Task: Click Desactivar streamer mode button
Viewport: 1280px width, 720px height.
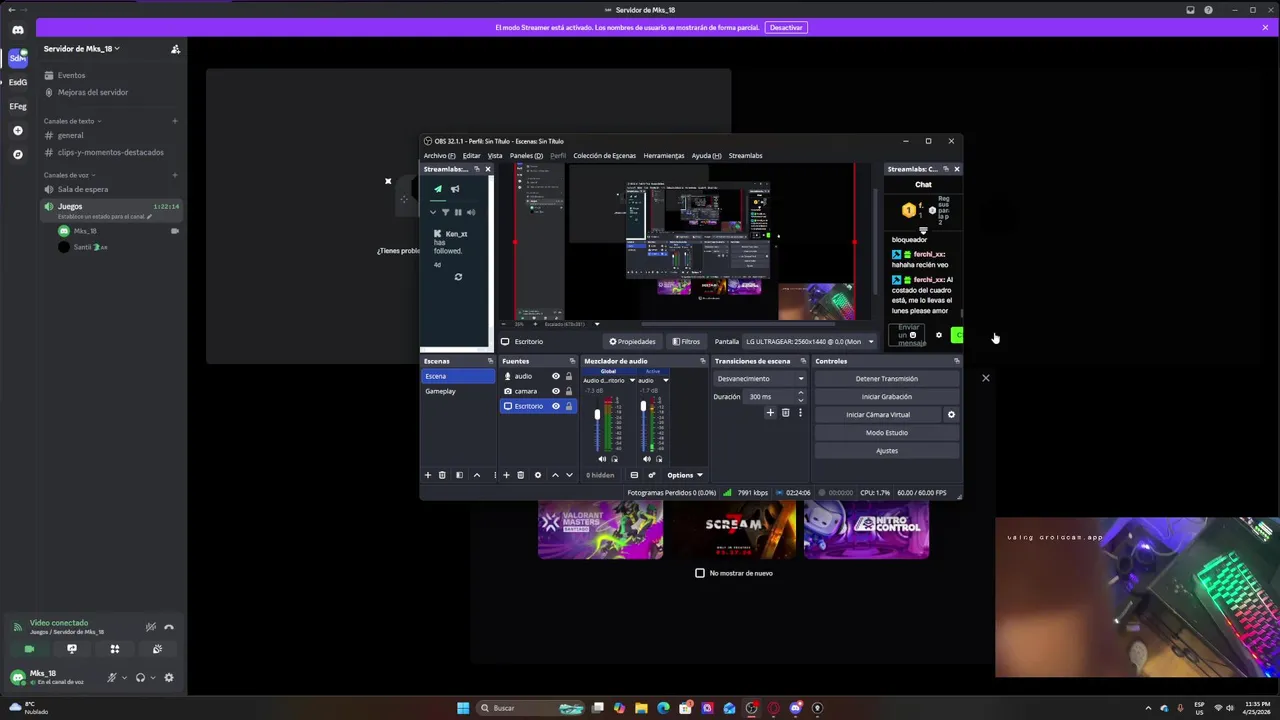Action: pos(786,27)
